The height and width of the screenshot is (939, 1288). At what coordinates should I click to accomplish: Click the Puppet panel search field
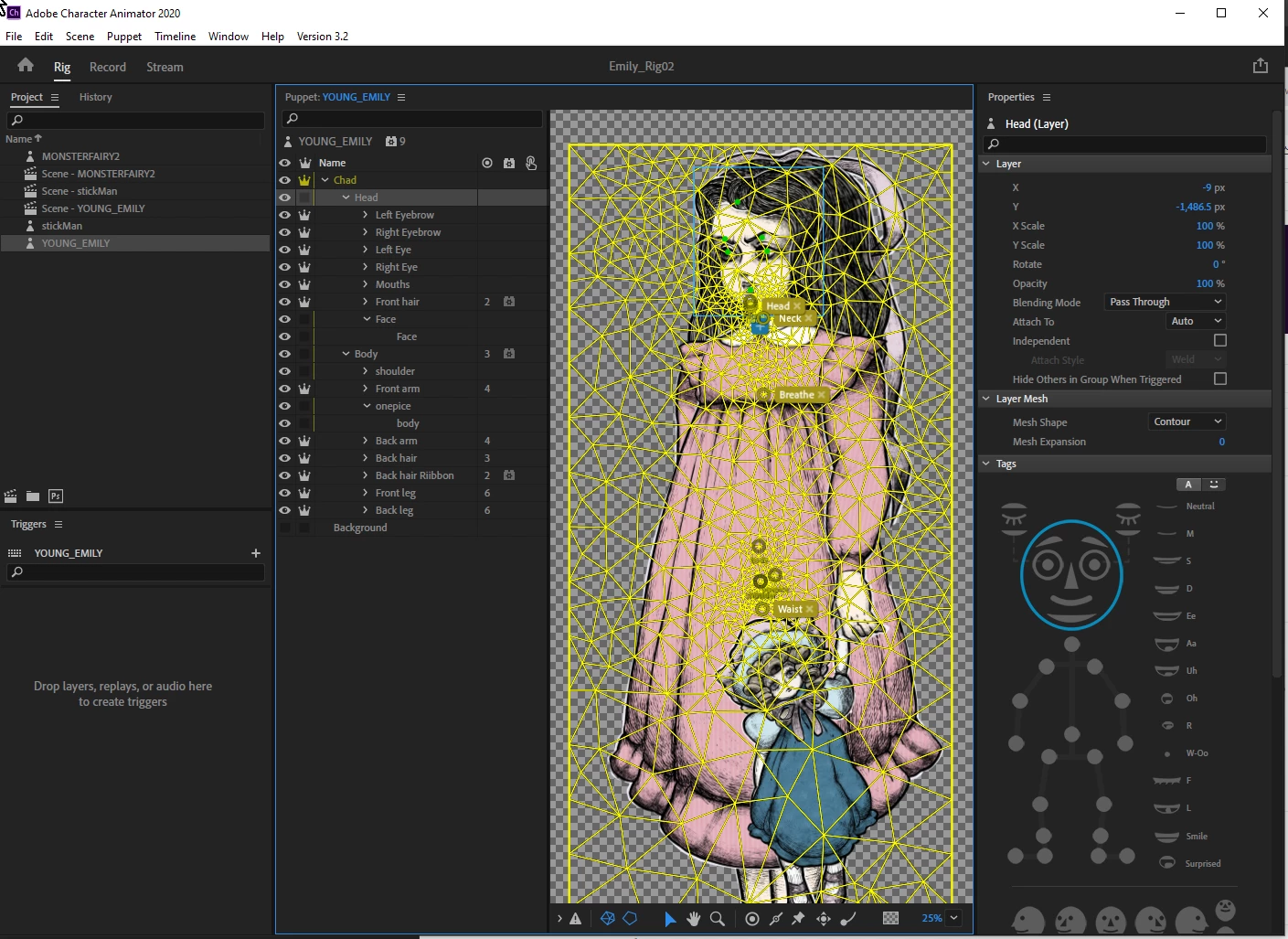pyautogui.click(x=412, y=119)
